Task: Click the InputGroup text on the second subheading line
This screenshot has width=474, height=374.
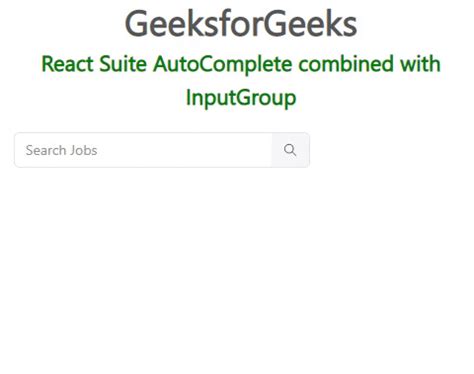Action: pos(241,98)
